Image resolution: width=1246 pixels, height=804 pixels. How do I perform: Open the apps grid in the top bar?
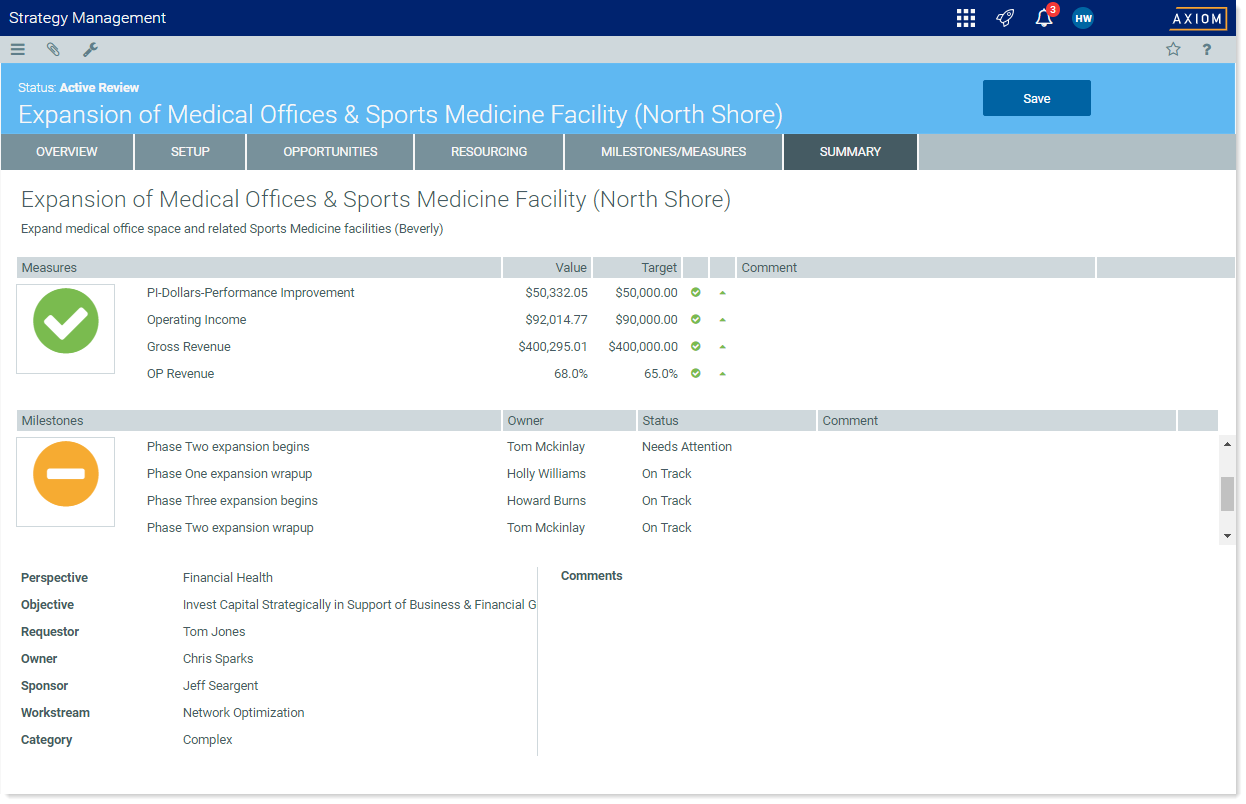pyautogui.click(x=965, y=17)
